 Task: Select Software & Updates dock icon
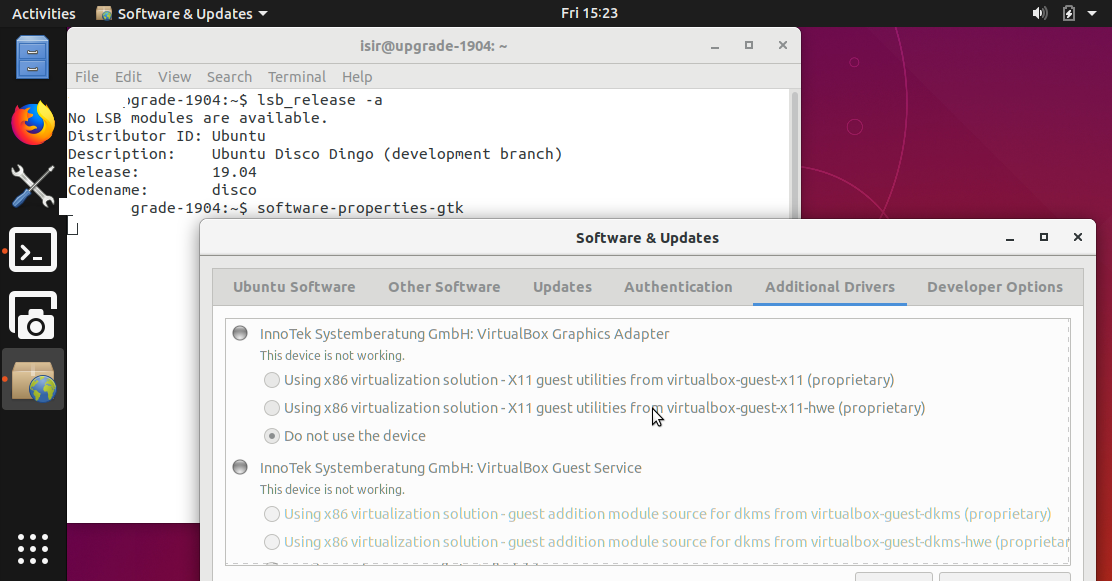pos(33,380)
